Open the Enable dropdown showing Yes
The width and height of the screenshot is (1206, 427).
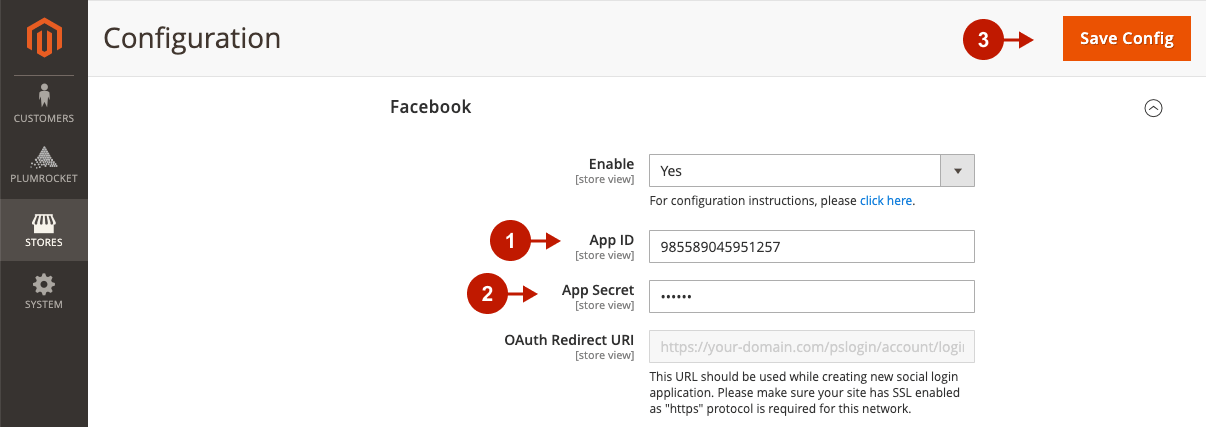pos(812,171)
